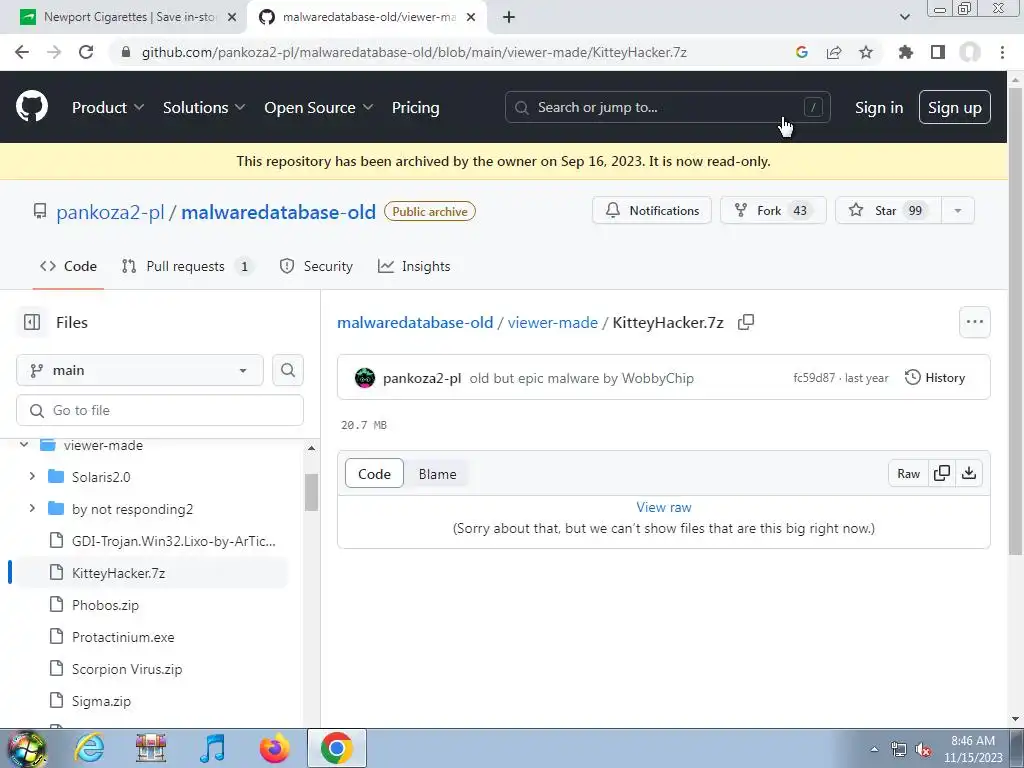Click the Go to file input
This screenshot has width=1024, height=768.
pos(160,410)
